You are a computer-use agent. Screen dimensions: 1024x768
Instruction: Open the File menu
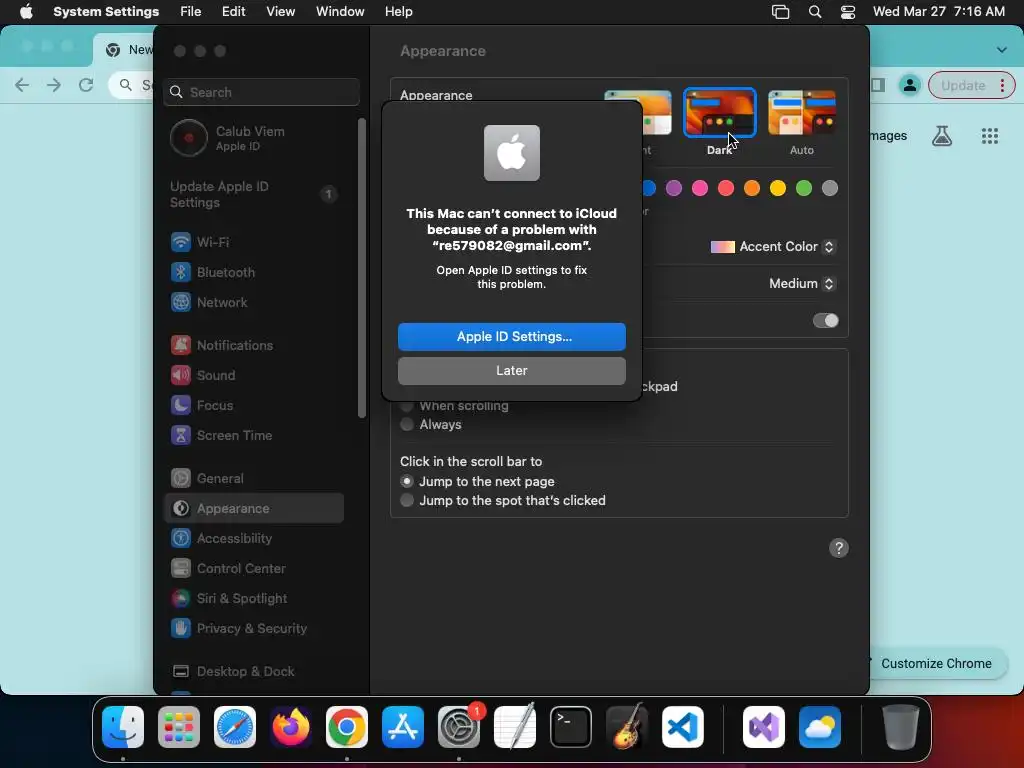(191, 12)
